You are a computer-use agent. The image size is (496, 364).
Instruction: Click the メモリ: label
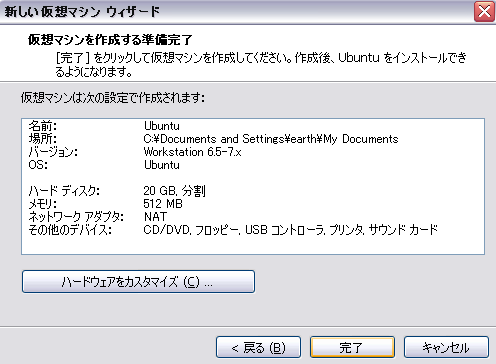tap(43, 204)
